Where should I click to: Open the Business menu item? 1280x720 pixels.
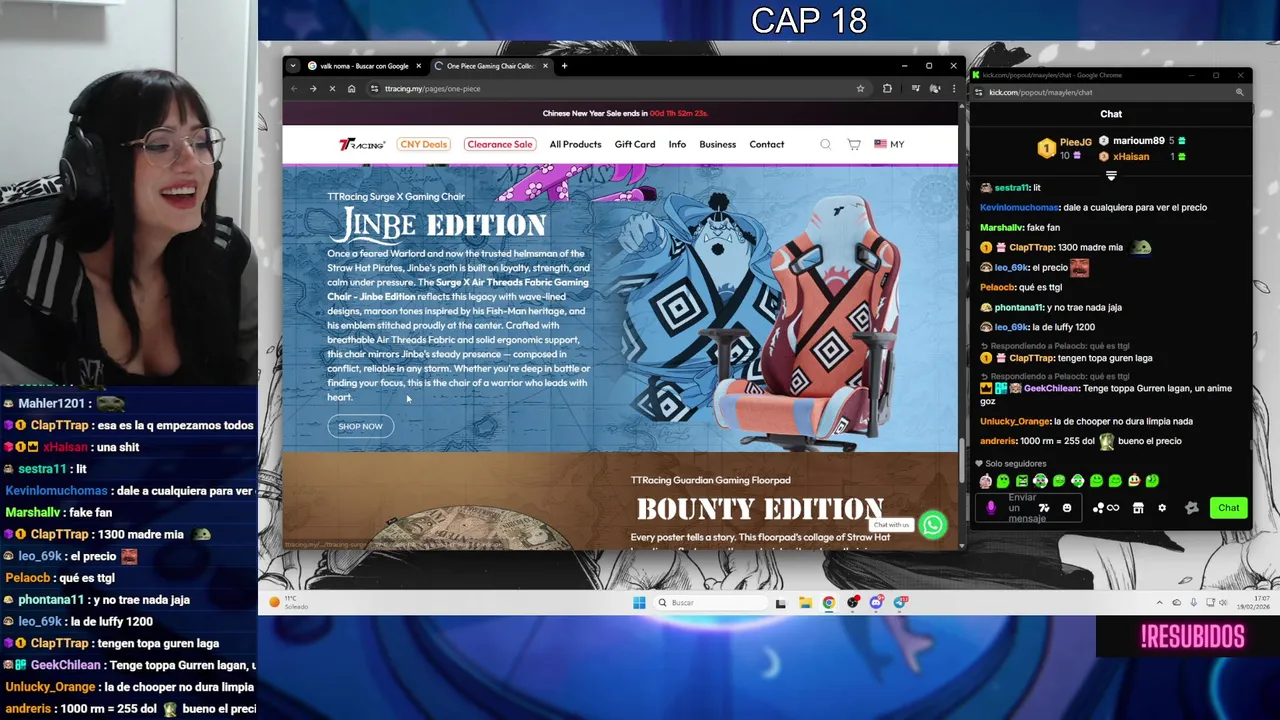coord(717,144)
